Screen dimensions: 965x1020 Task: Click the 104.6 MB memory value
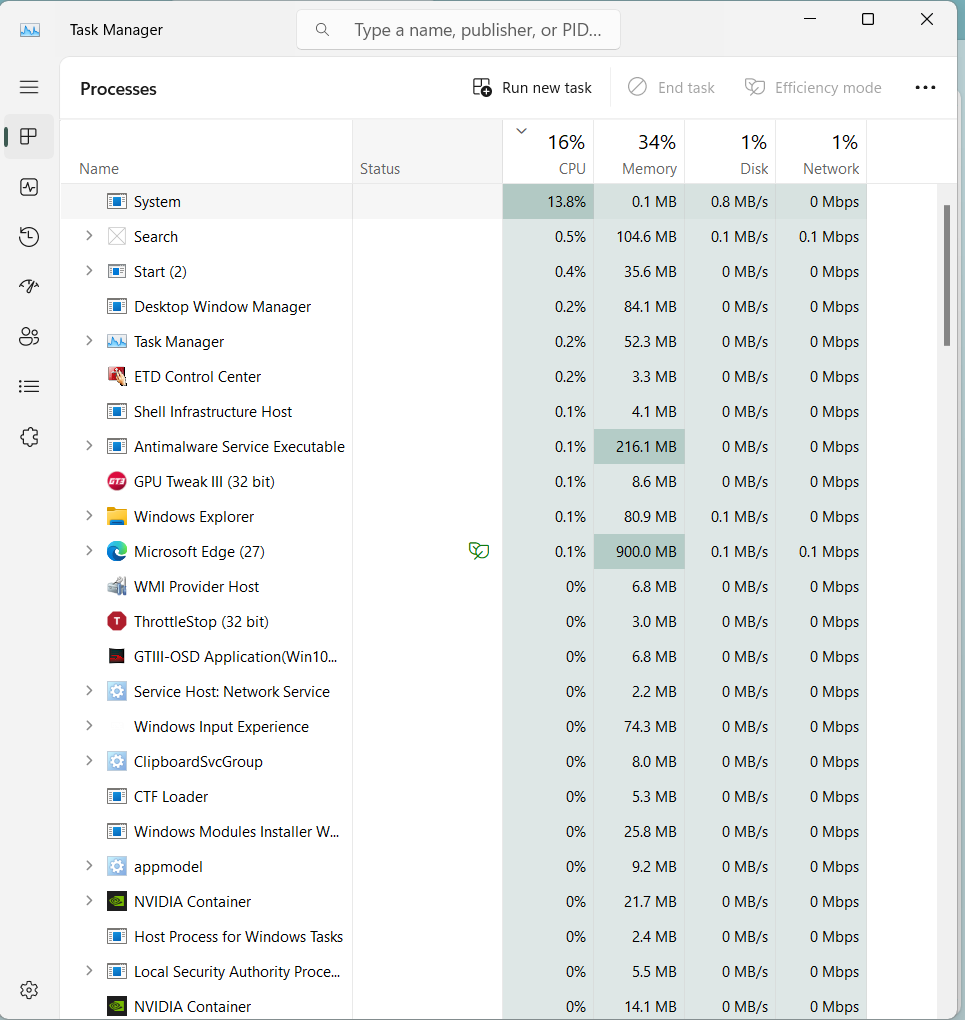click(x=646, y=237)
